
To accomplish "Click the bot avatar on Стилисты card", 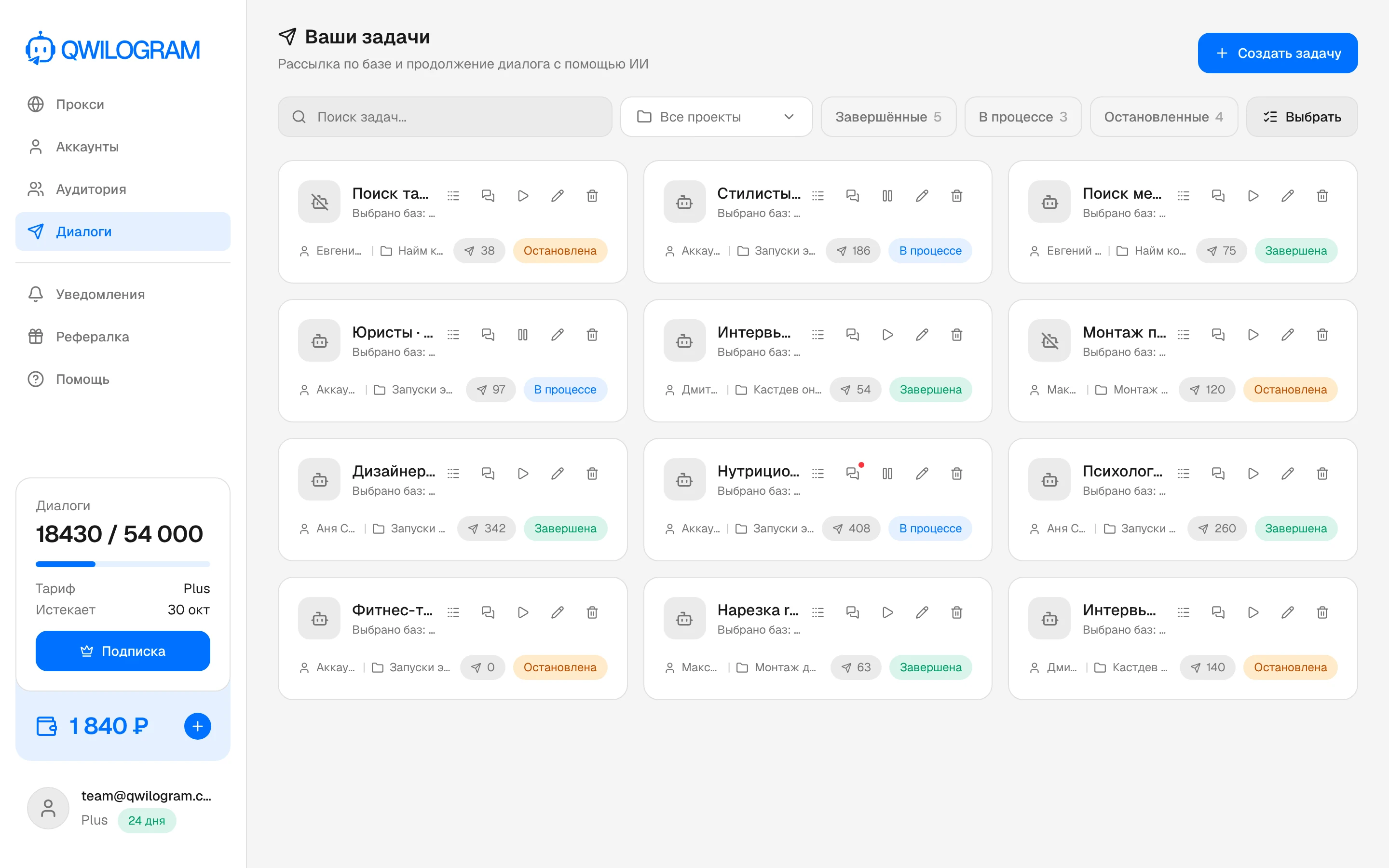I will point(684,202).
